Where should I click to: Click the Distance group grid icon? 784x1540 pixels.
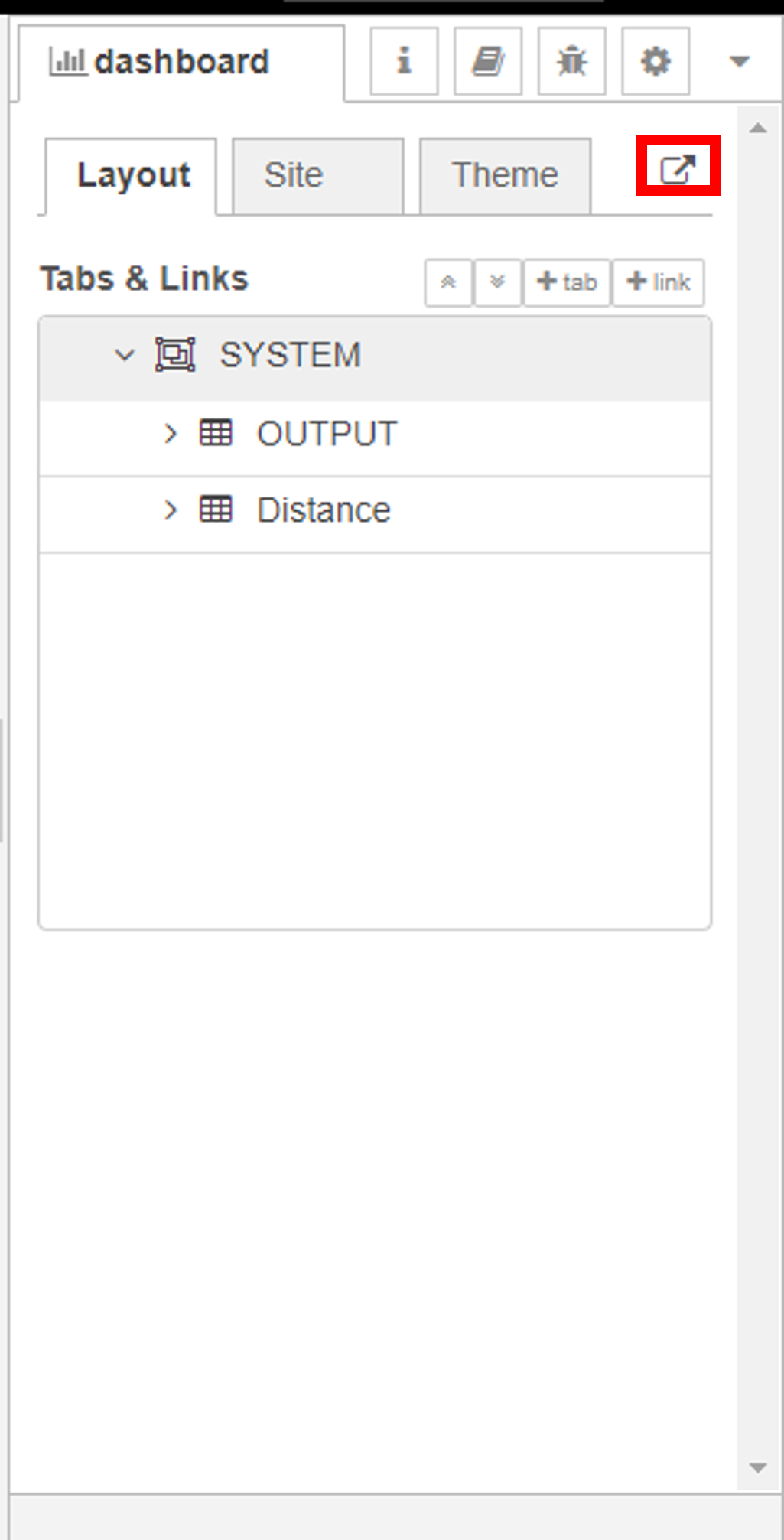[x=216, y=509]
